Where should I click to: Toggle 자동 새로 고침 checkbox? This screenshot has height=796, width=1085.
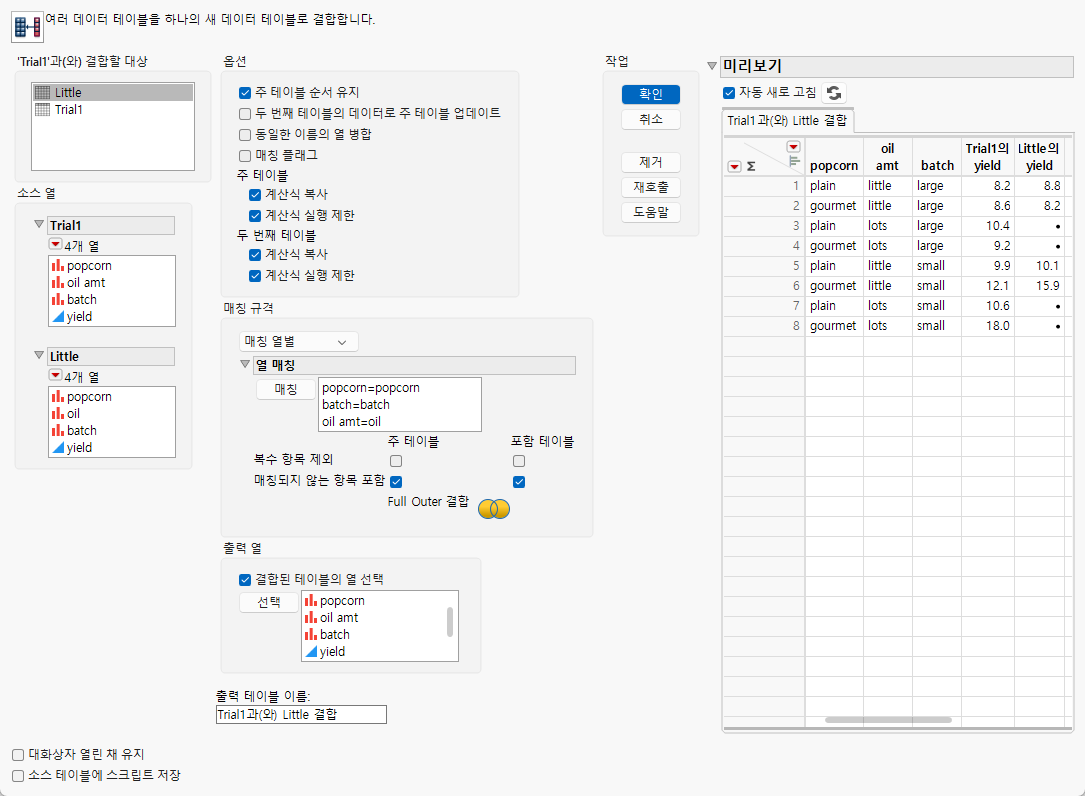tap(729, 93)
